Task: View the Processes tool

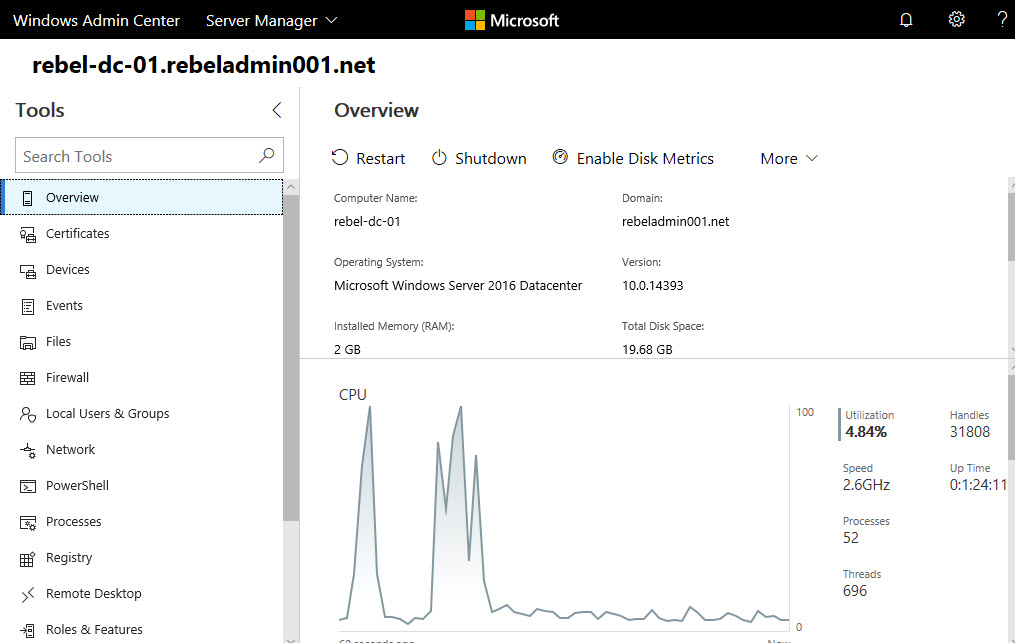Action: 142,522
